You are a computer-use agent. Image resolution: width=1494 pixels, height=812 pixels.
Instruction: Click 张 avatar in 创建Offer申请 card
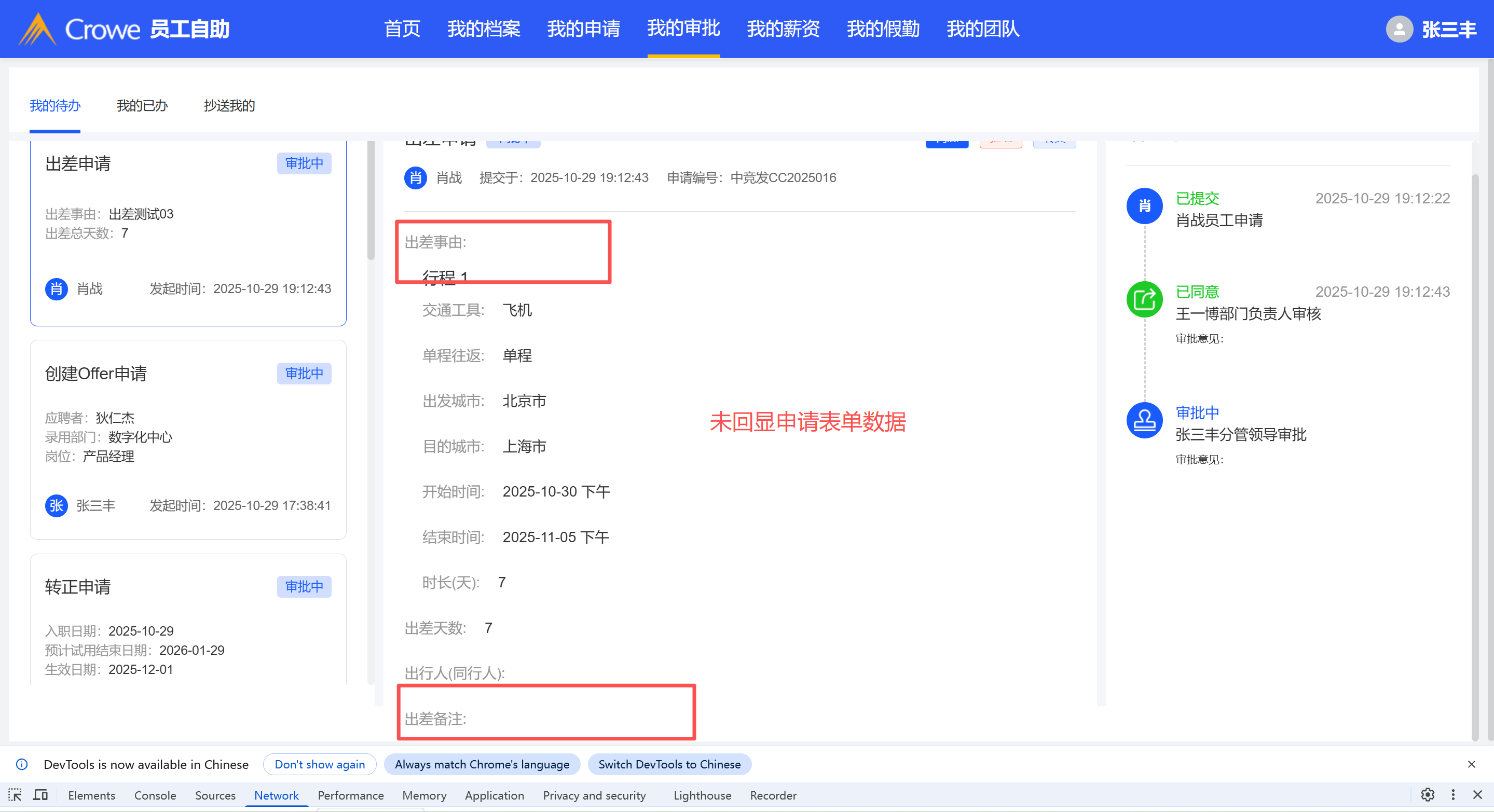(56, 505)
